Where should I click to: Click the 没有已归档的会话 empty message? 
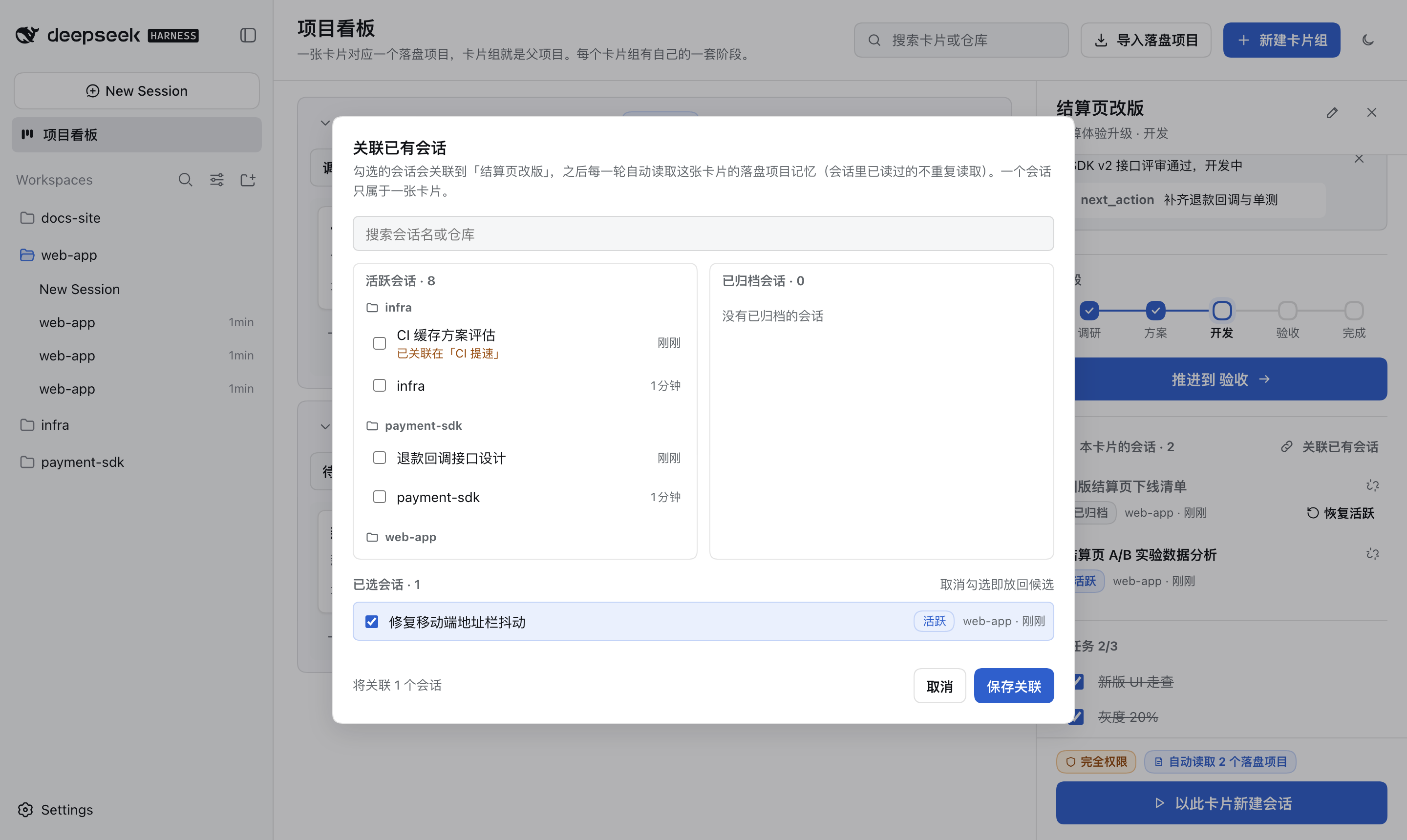[772, 316]
